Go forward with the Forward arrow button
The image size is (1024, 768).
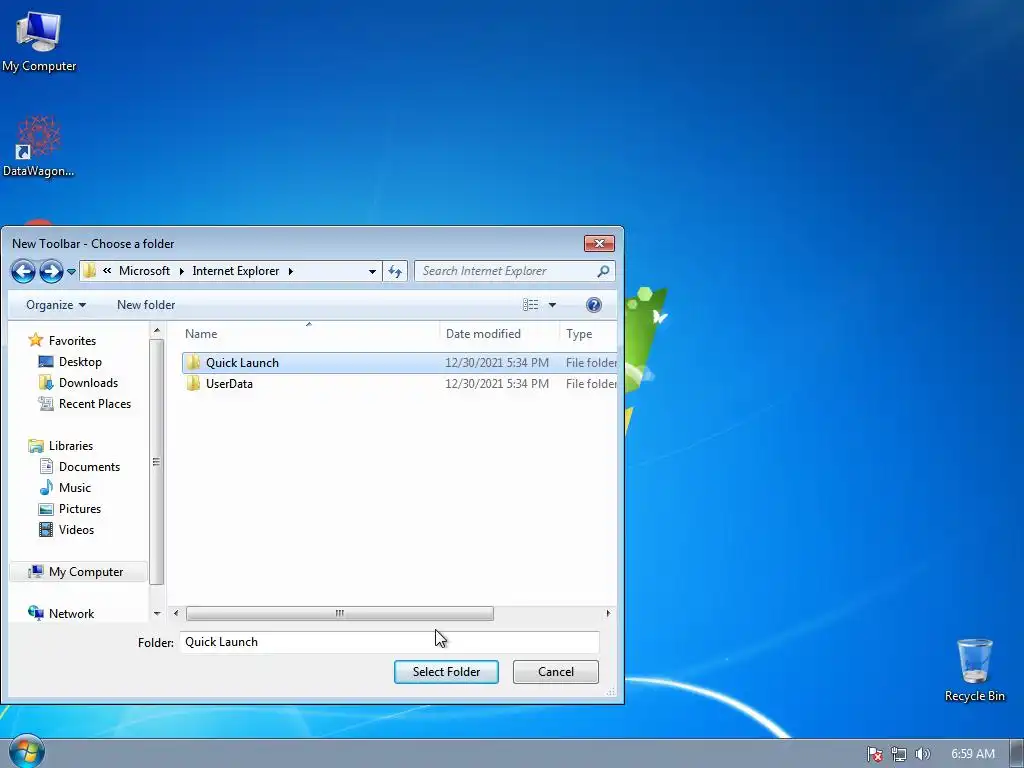point(51,271)
